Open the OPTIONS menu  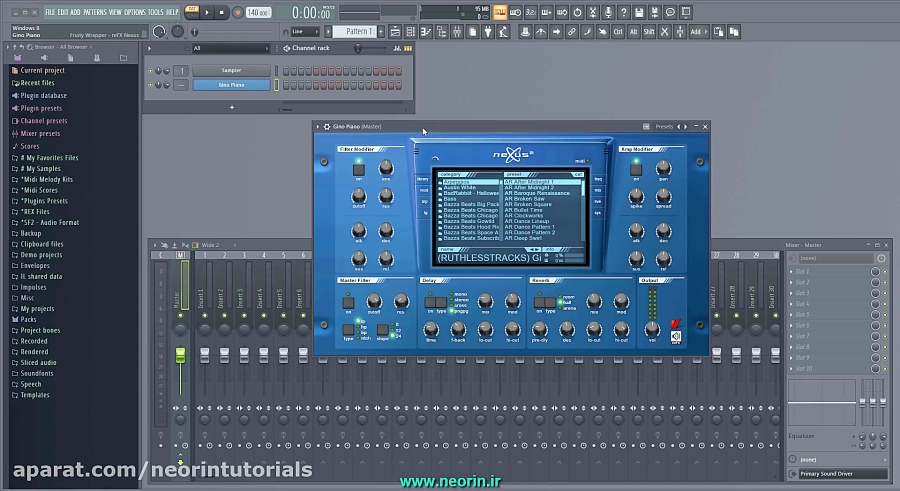135,12
